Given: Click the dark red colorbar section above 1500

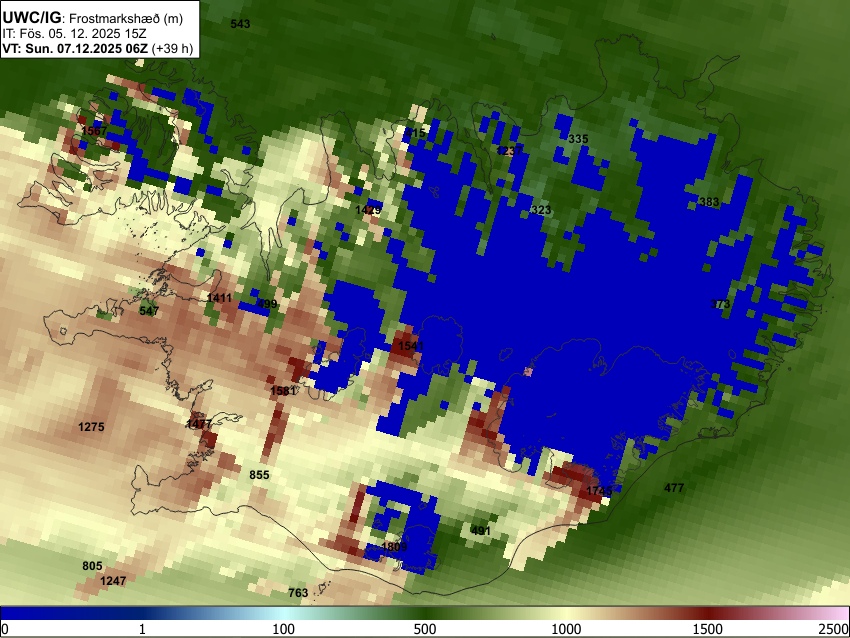Looking at the screenshot, I should pos(708,614).
